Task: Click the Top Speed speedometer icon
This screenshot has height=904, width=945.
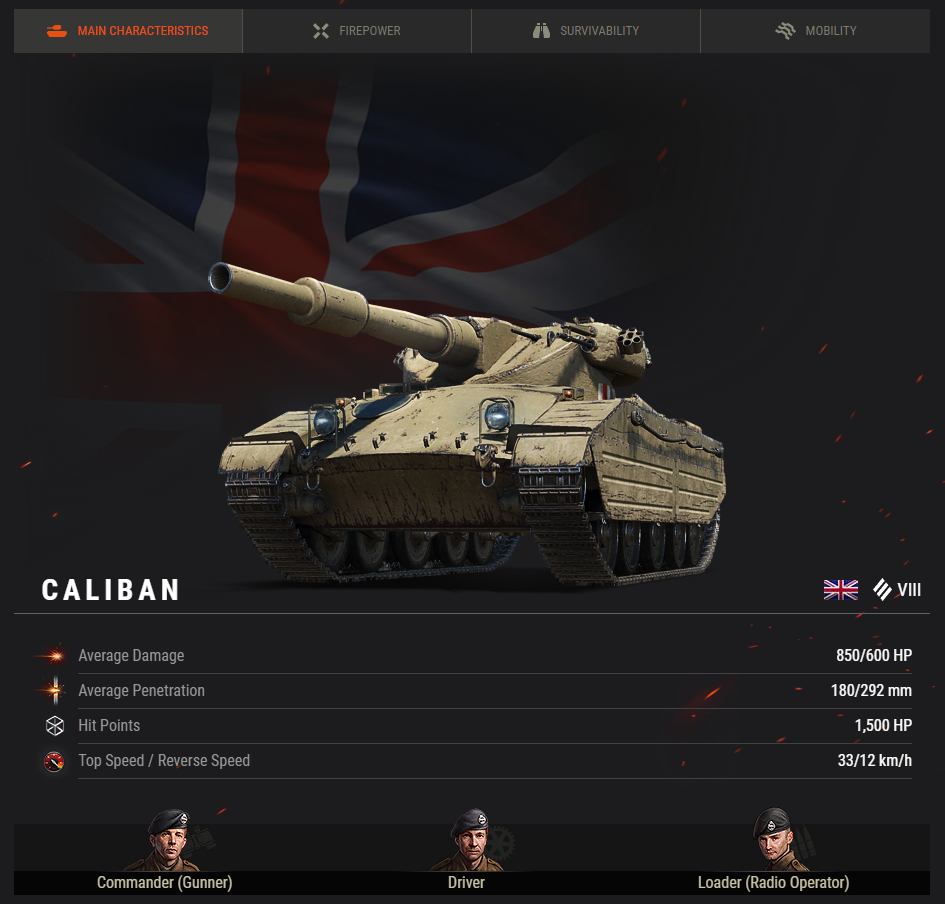Action: [54, 761]
